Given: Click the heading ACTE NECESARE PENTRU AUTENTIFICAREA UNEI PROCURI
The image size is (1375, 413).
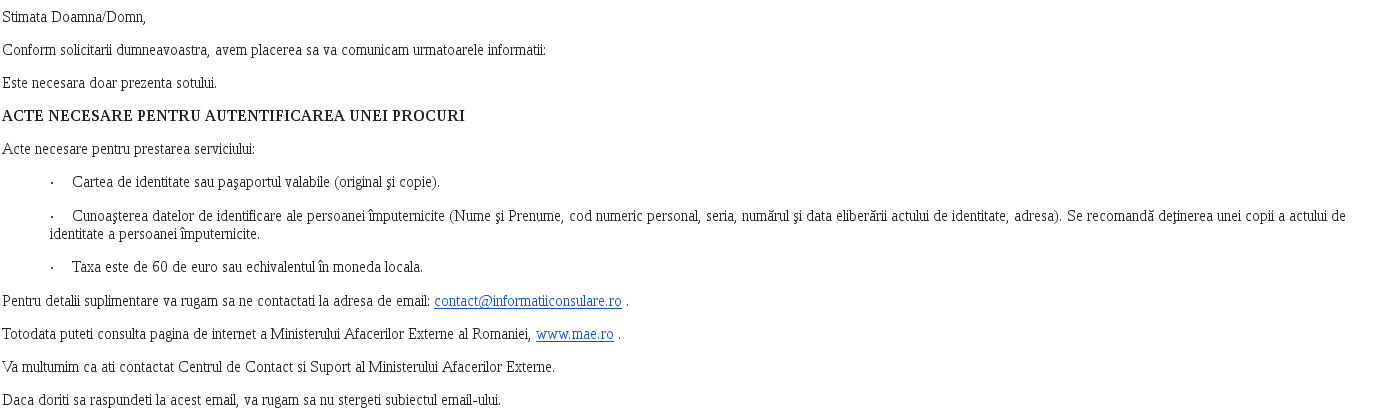Looking at the screenshot, I should [x=233, y=116].
